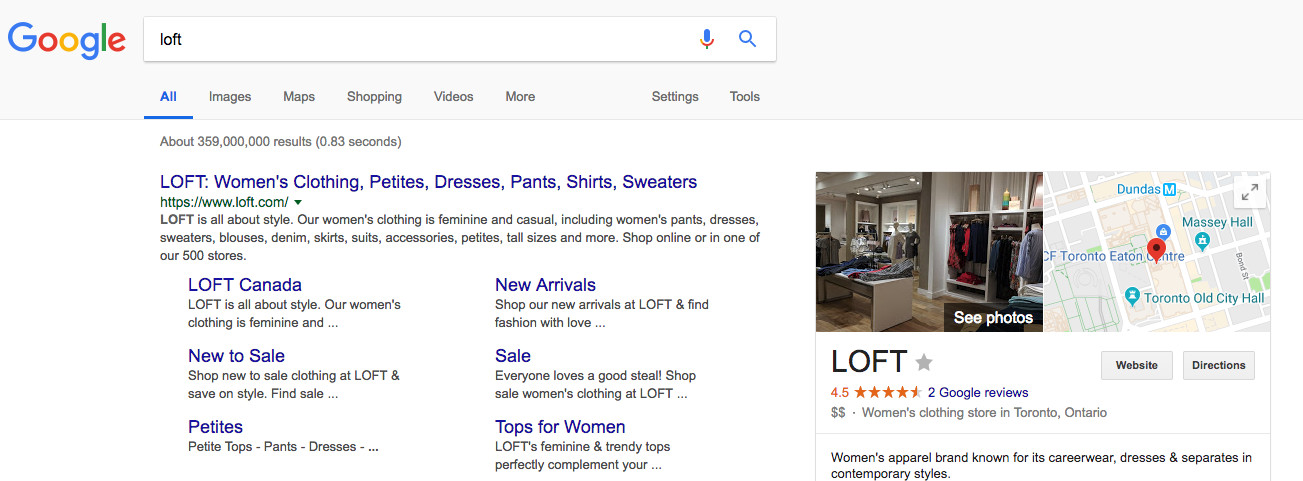The image size is (1303, 481).
Task: Open the More search categories menu
Action: (520, 97)
